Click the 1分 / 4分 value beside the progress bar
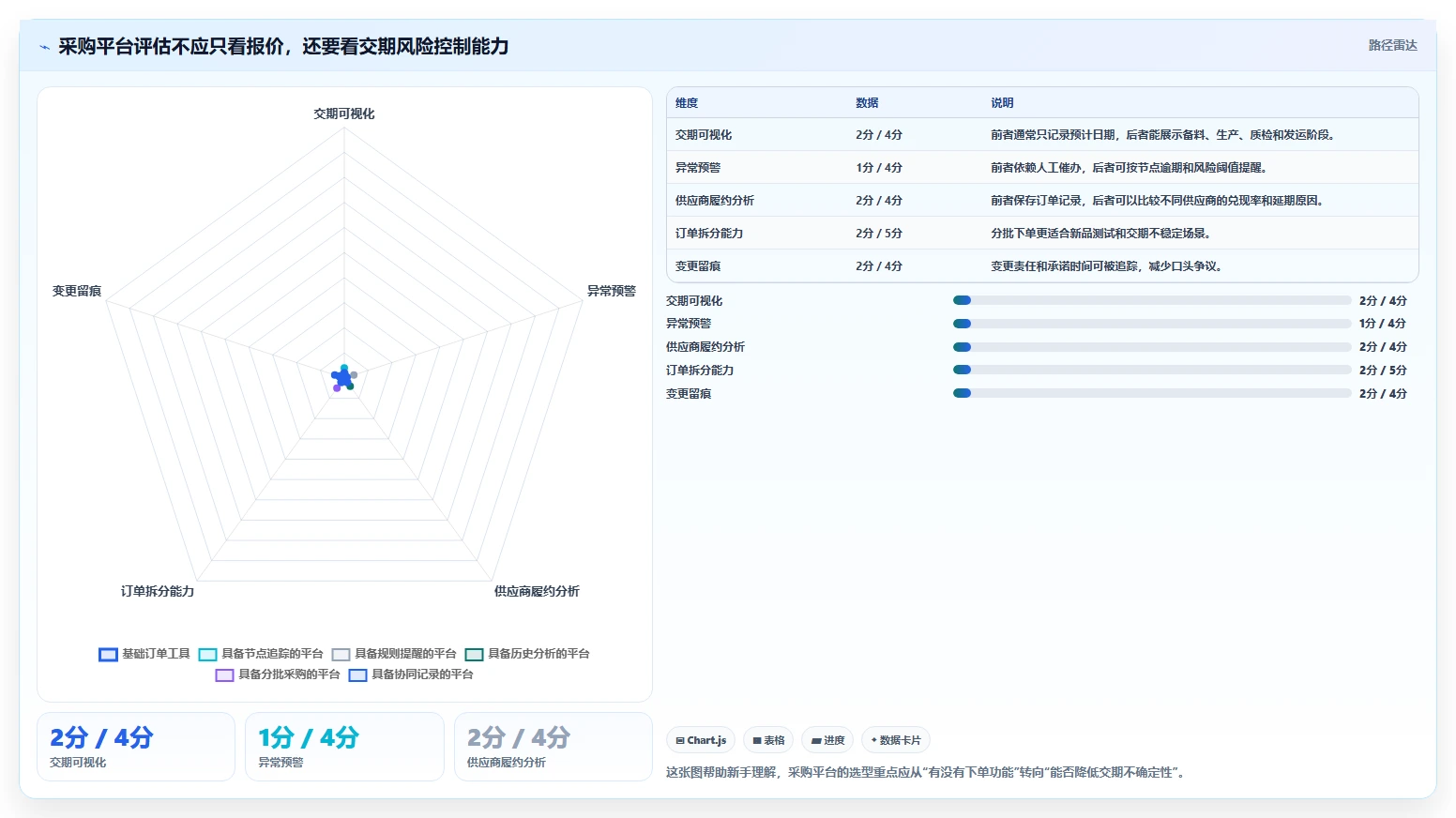 1383,324
